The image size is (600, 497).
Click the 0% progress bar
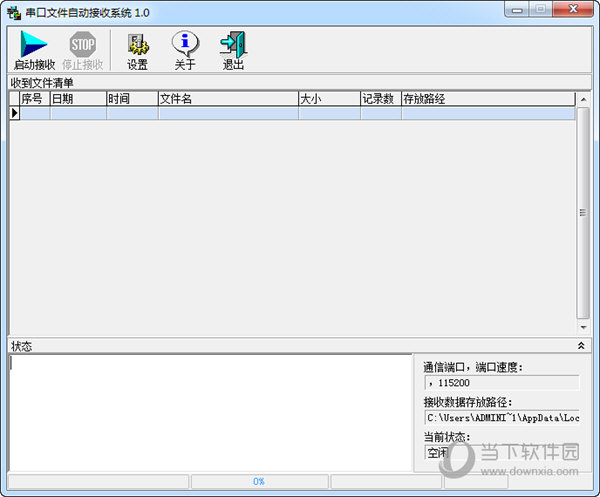point(258,481)
